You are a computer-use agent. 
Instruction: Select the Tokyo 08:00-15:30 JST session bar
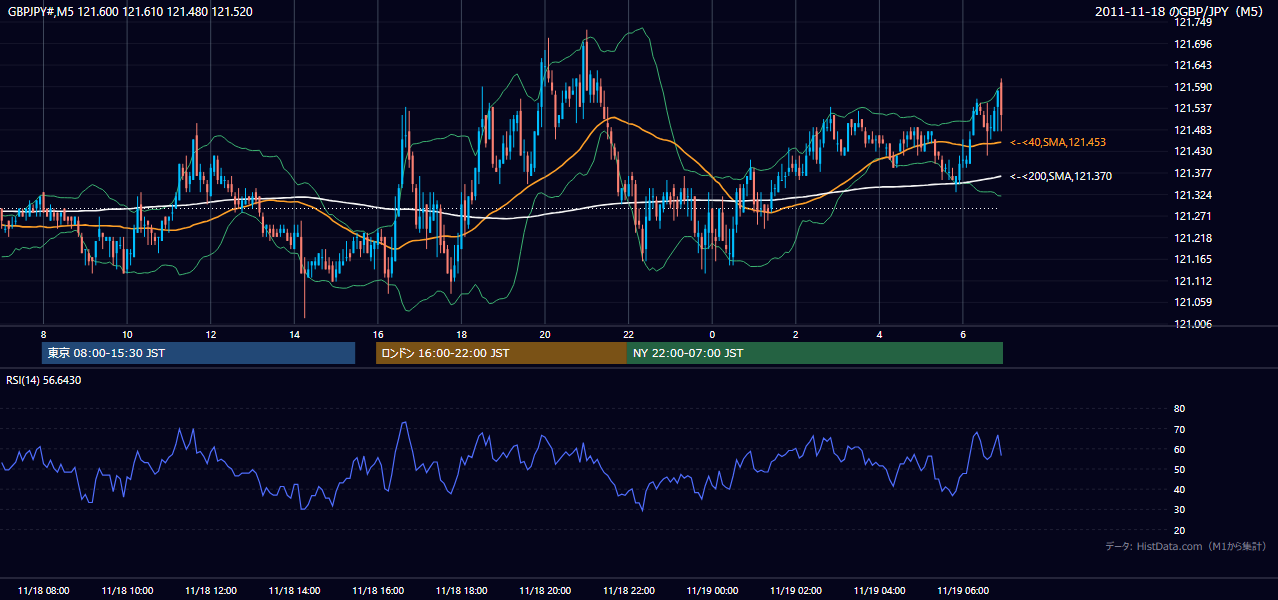click(199, 353)
